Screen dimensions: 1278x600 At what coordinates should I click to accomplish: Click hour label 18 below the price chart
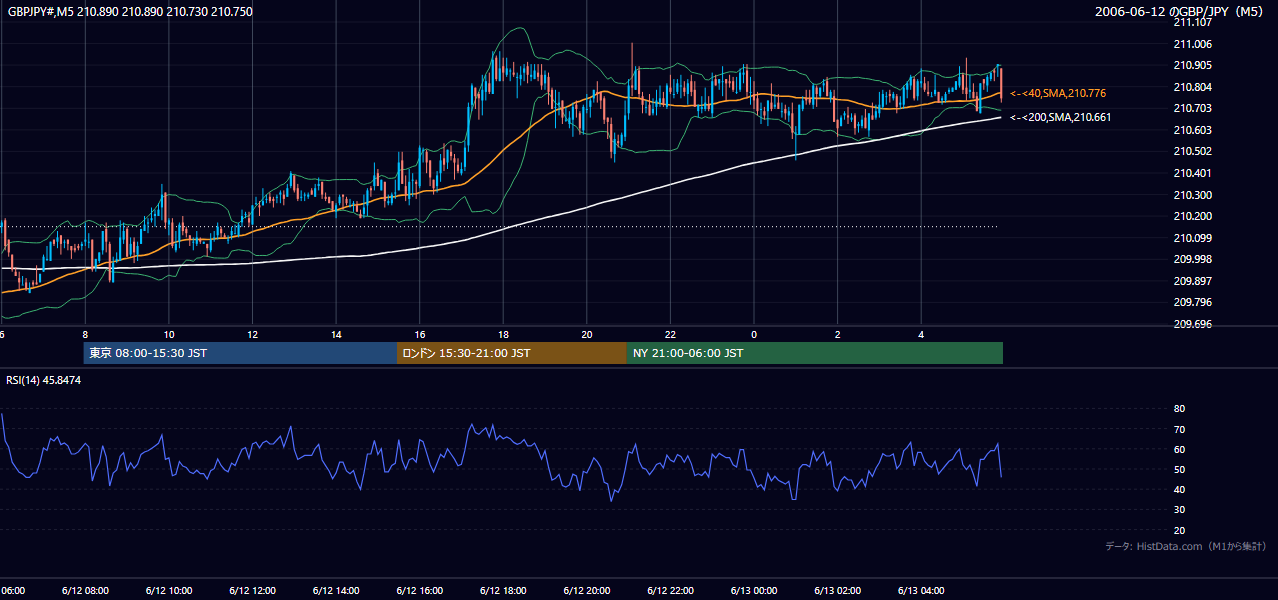coord(503,335)
